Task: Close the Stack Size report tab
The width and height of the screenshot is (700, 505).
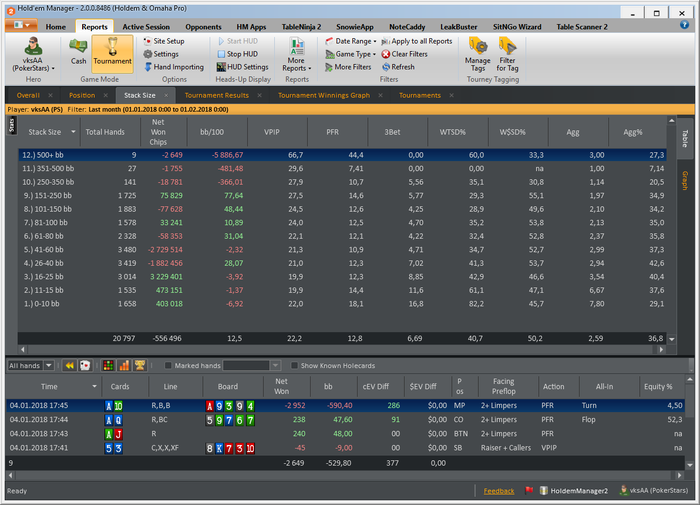Action: click(166, 95)
